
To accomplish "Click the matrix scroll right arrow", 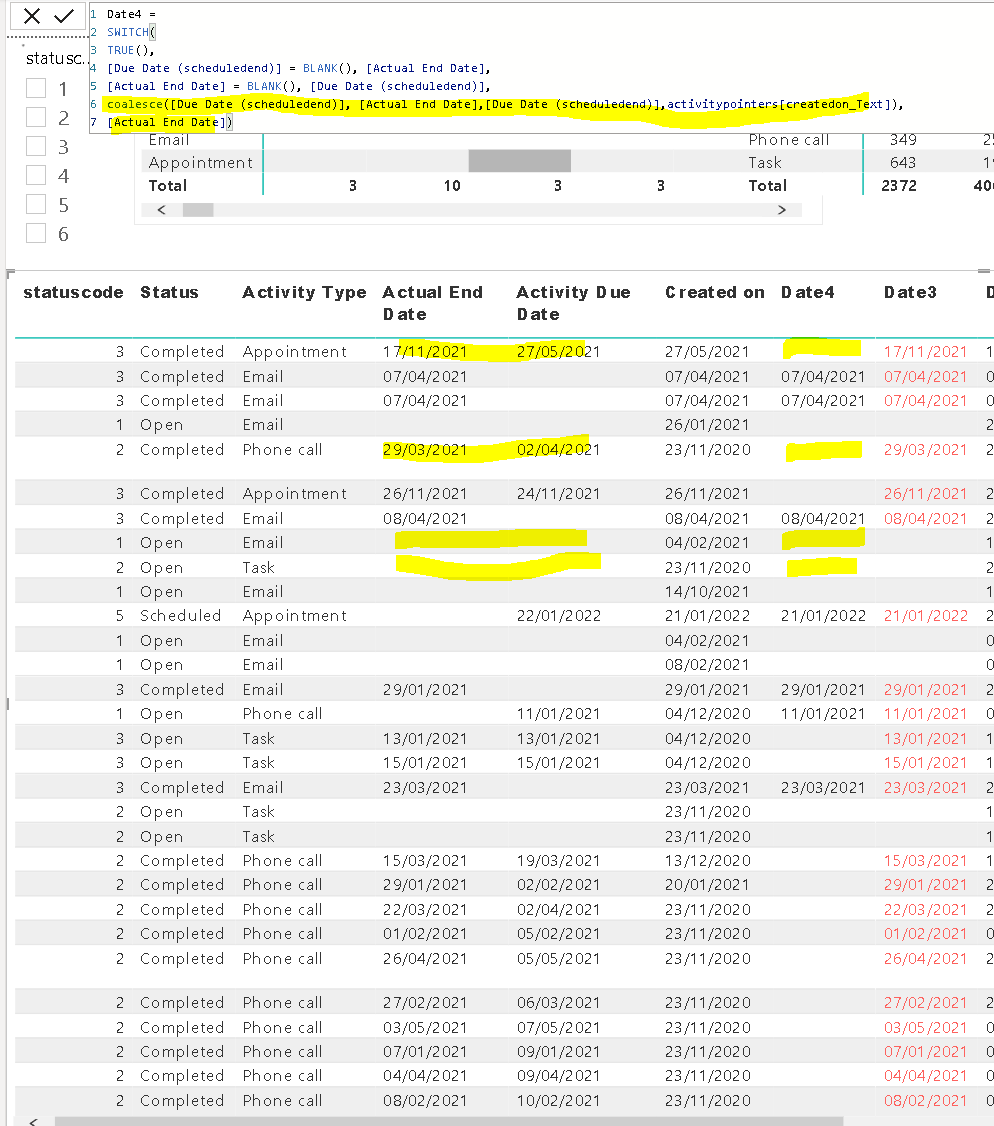I will tap(781, 210).
